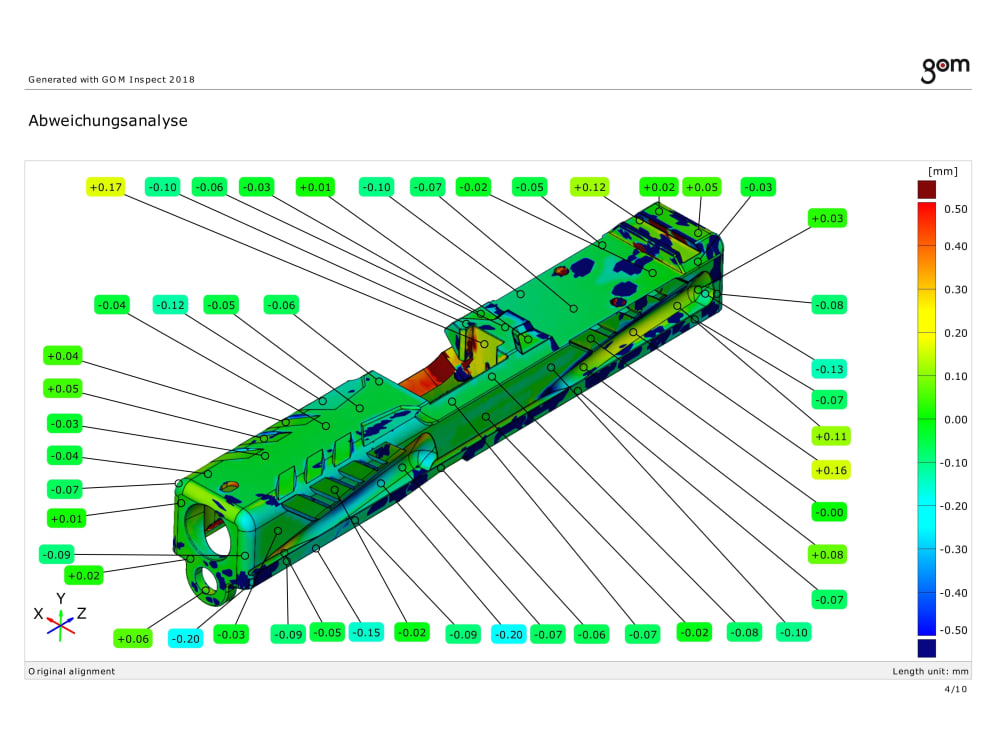This screenshot has width=1000, height=750.
Task: Click the colored 3D slide model
Action: coord(446,402)
